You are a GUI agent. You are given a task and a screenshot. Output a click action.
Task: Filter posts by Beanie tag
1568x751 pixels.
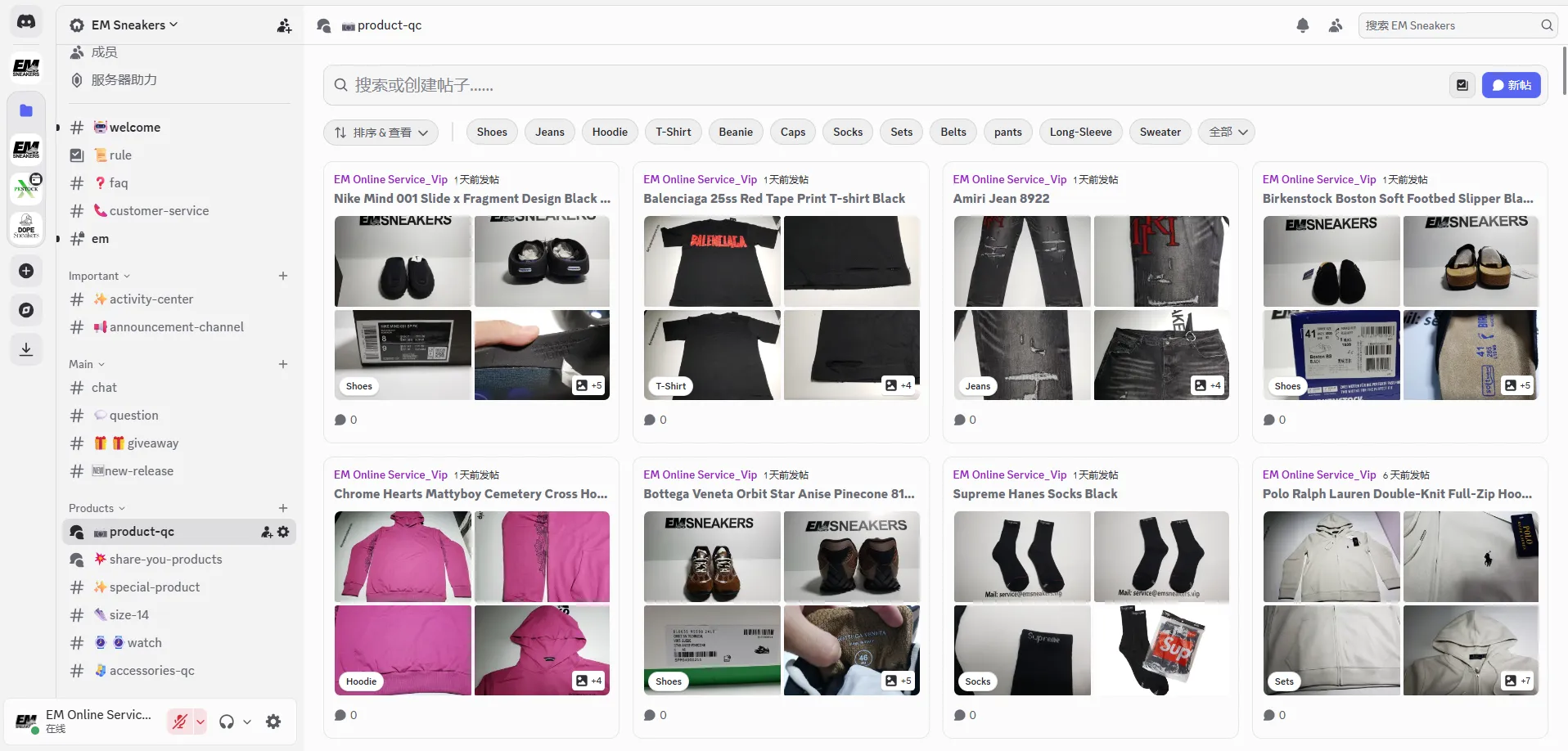point(736,133)
